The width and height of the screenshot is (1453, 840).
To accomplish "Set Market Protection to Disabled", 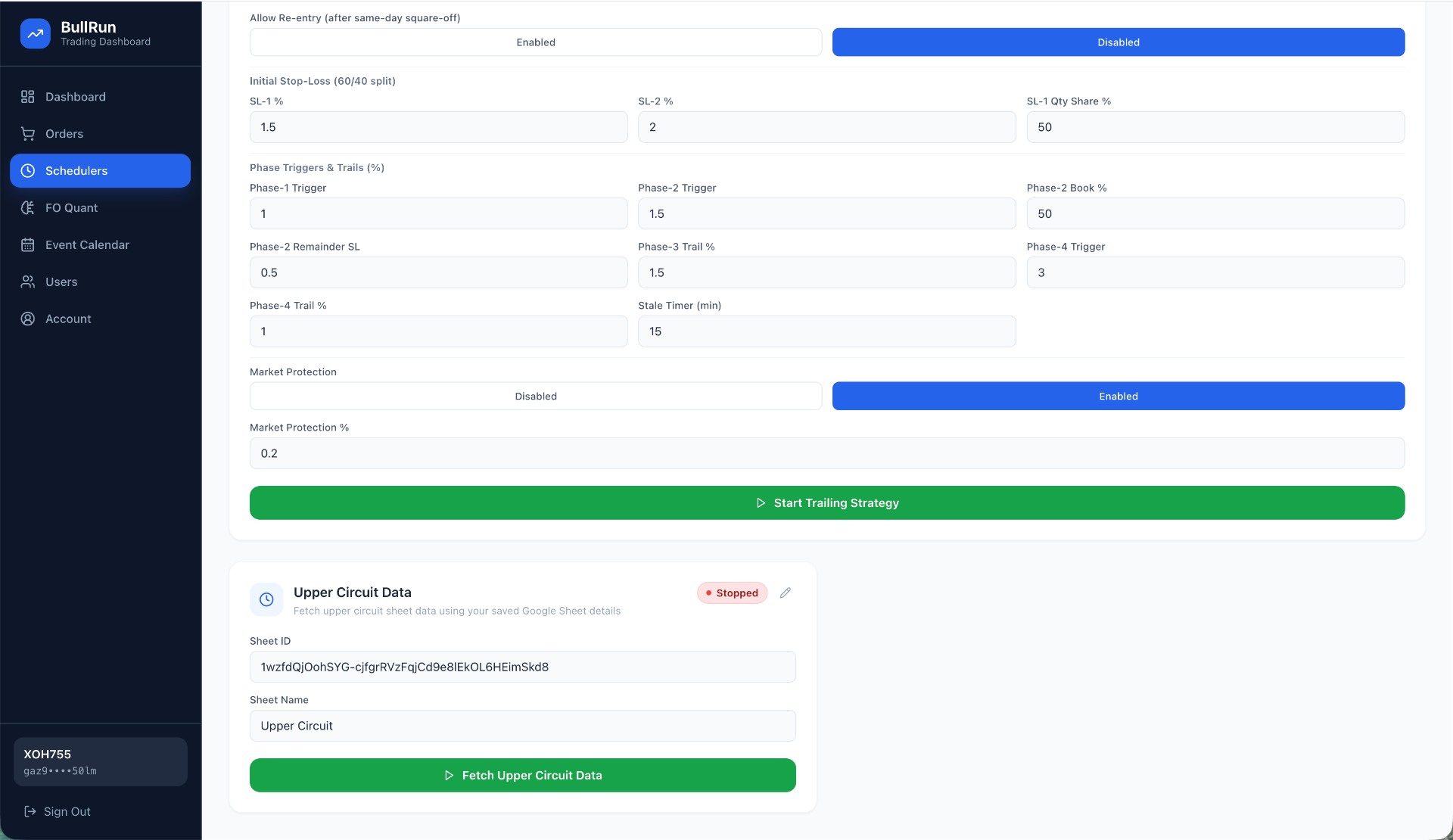I will click(x=536, y=397).
